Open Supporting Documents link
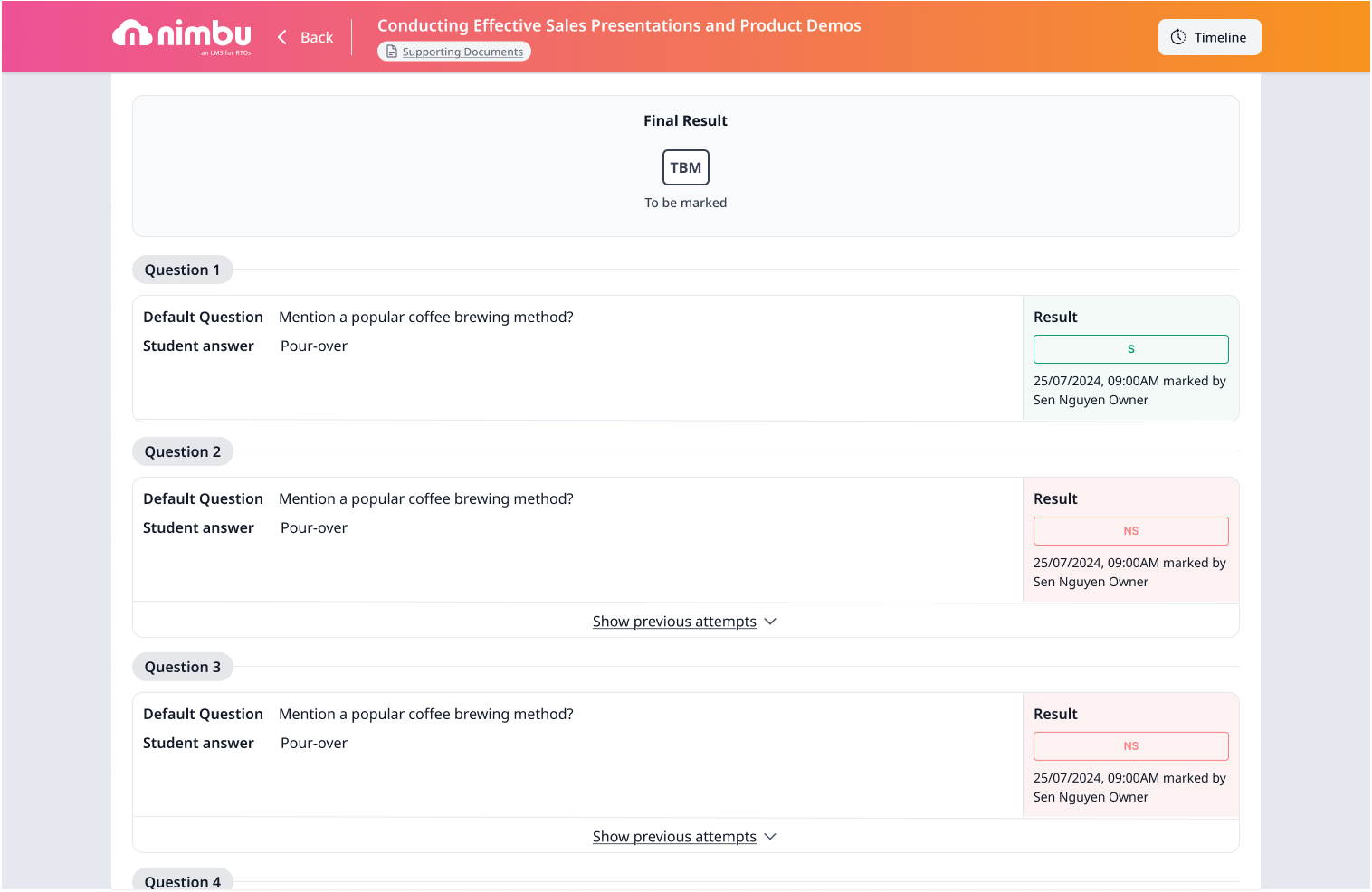Viewport: 1372px width, 892px height. 454,52
